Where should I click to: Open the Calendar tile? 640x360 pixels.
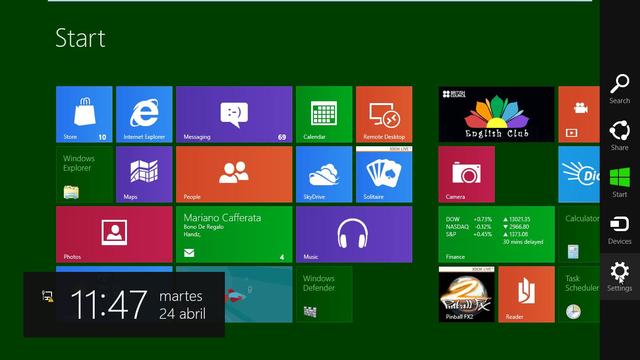click(x=324, y=114)
